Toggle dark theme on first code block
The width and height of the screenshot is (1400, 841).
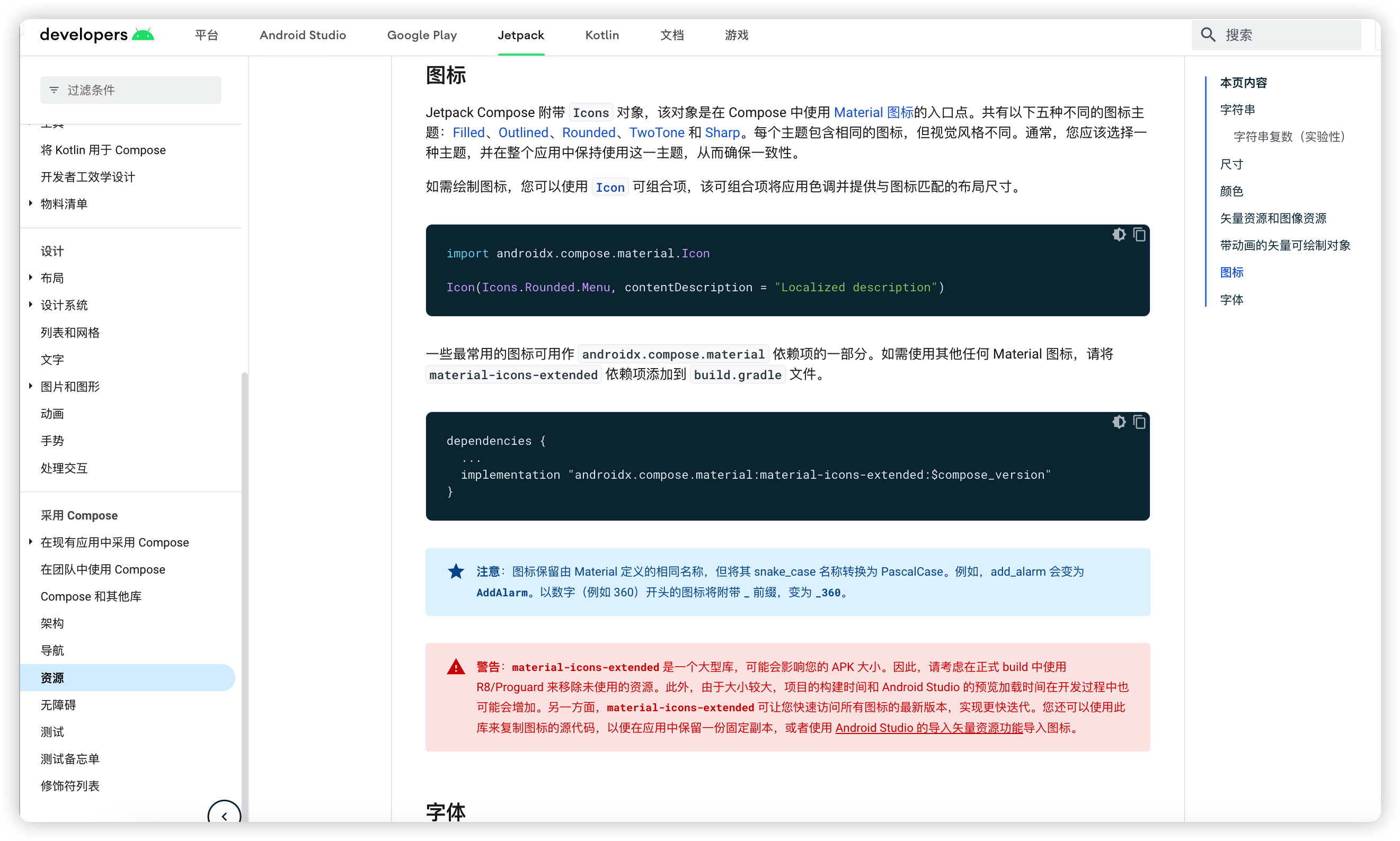[1118, 235]
